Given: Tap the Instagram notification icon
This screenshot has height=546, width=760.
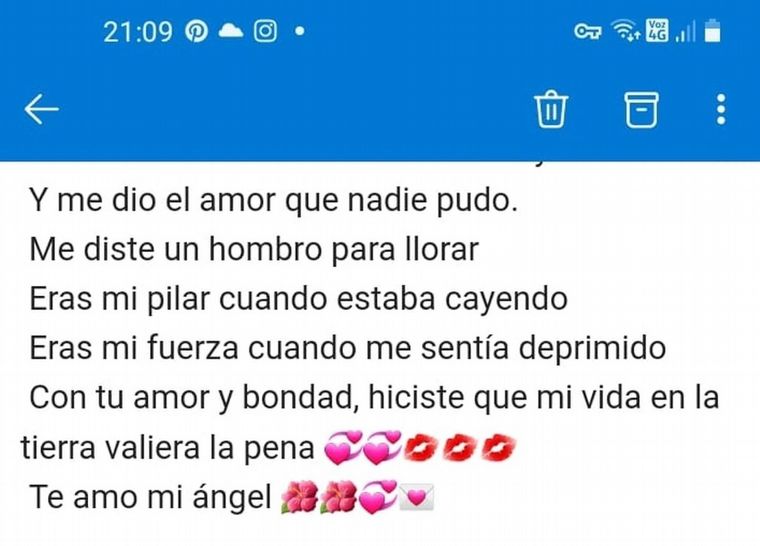Looking at the screenshot, I should click(266, 32).
